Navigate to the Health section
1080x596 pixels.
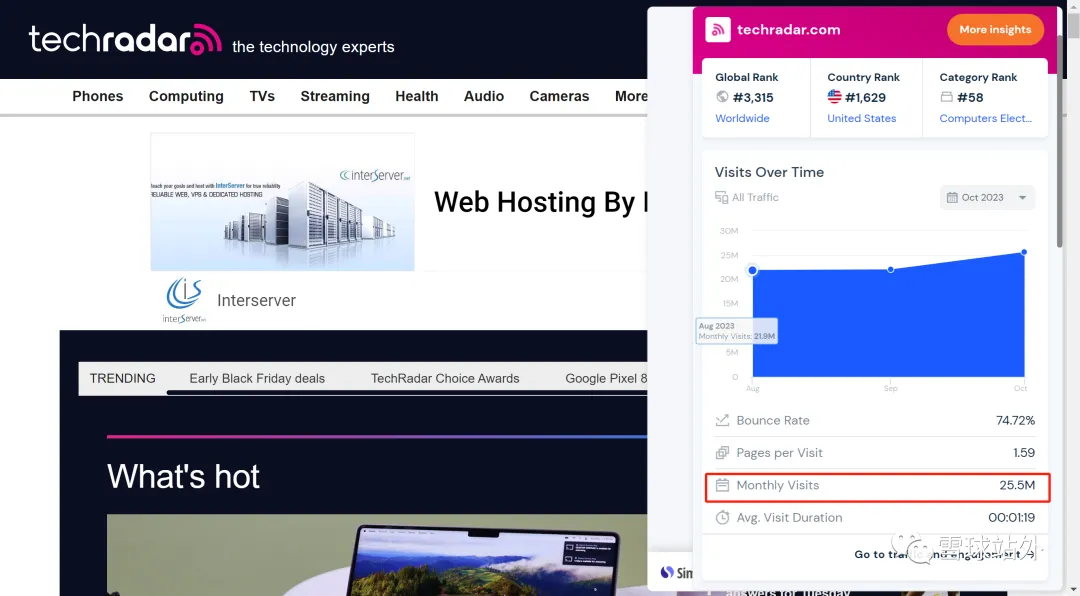point(417,96)
